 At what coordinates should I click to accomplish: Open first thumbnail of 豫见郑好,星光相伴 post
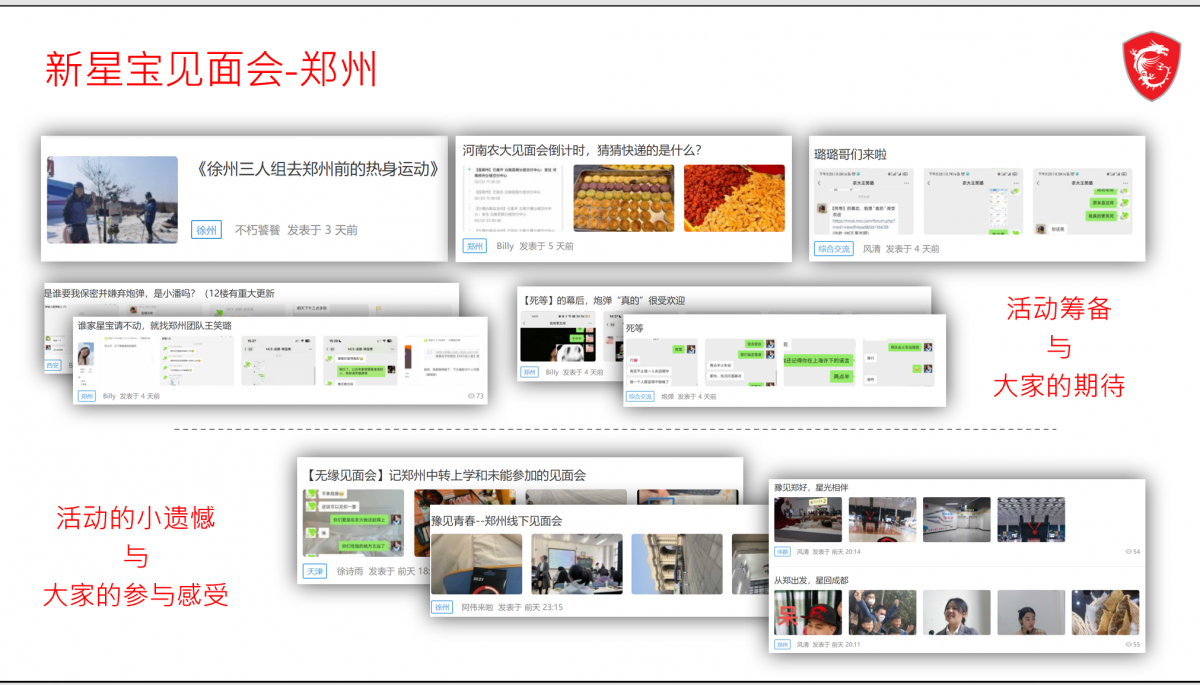coord(808,520)
